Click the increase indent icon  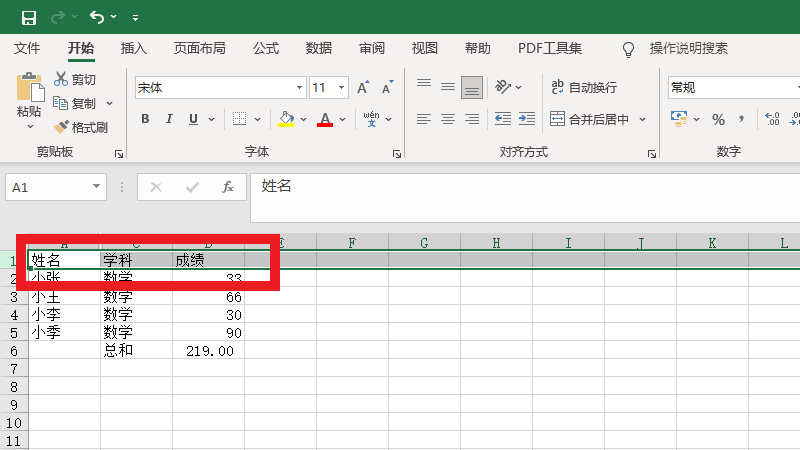pos(526,119)
